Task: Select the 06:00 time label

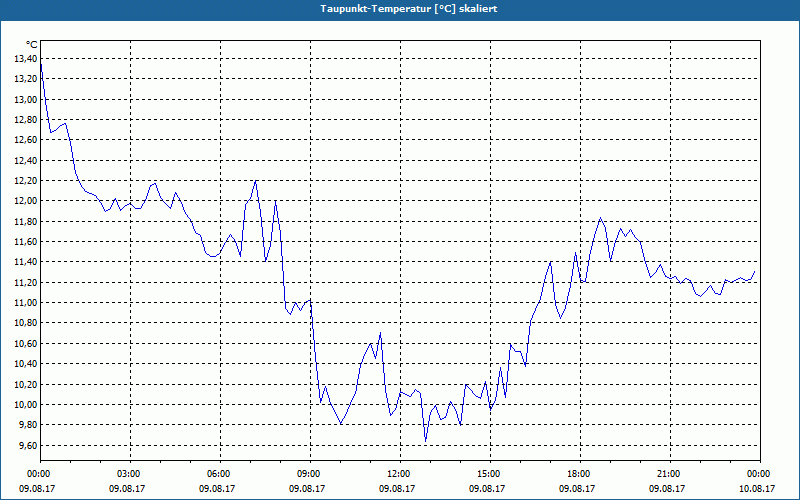Action: (x=220, y=474)
